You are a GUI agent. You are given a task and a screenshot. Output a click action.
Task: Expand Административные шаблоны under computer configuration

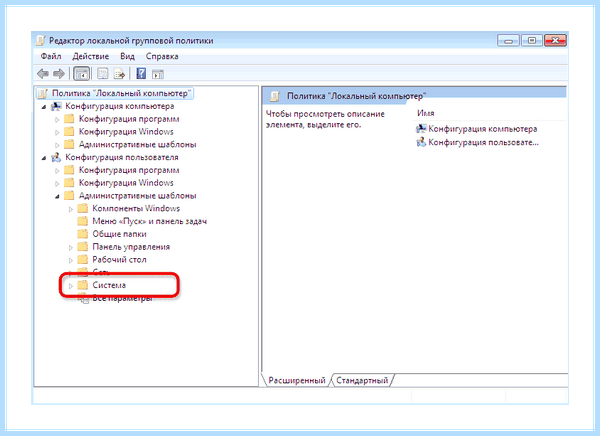[x=57, y=145]
